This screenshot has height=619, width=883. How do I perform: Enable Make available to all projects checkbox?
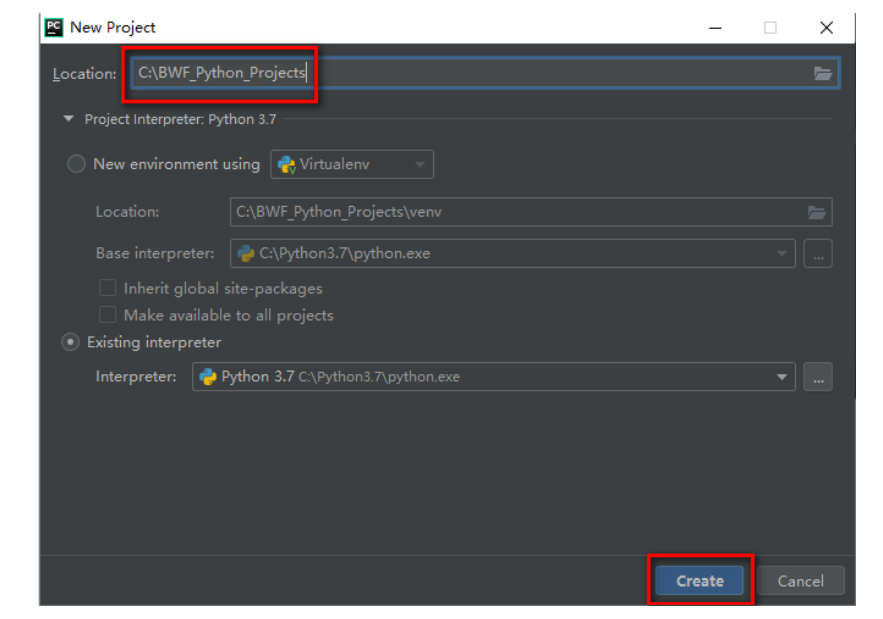(108, 315)
